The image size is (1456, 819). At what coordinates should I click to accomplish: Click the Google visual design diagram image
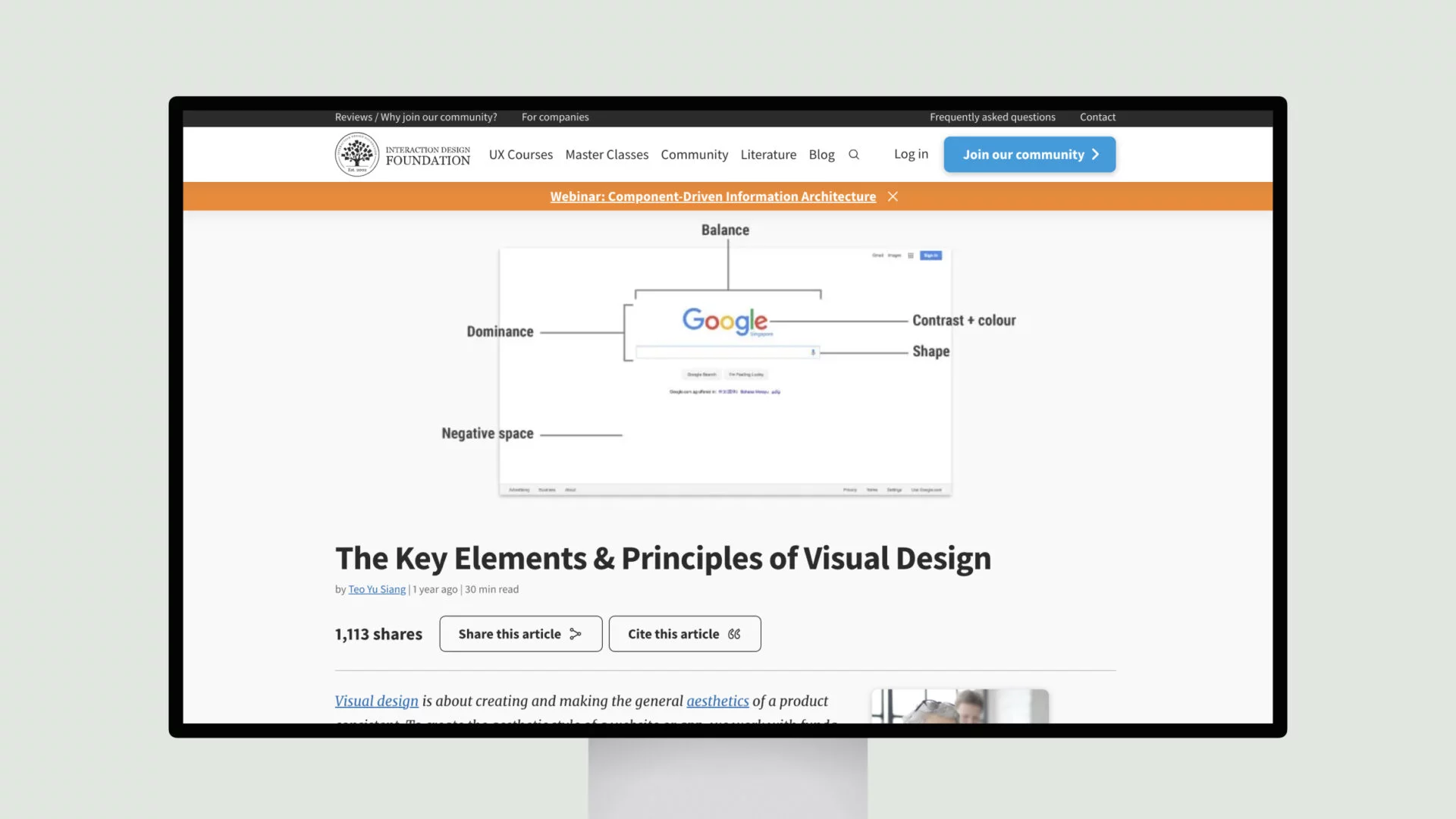[x=728, y=361]
